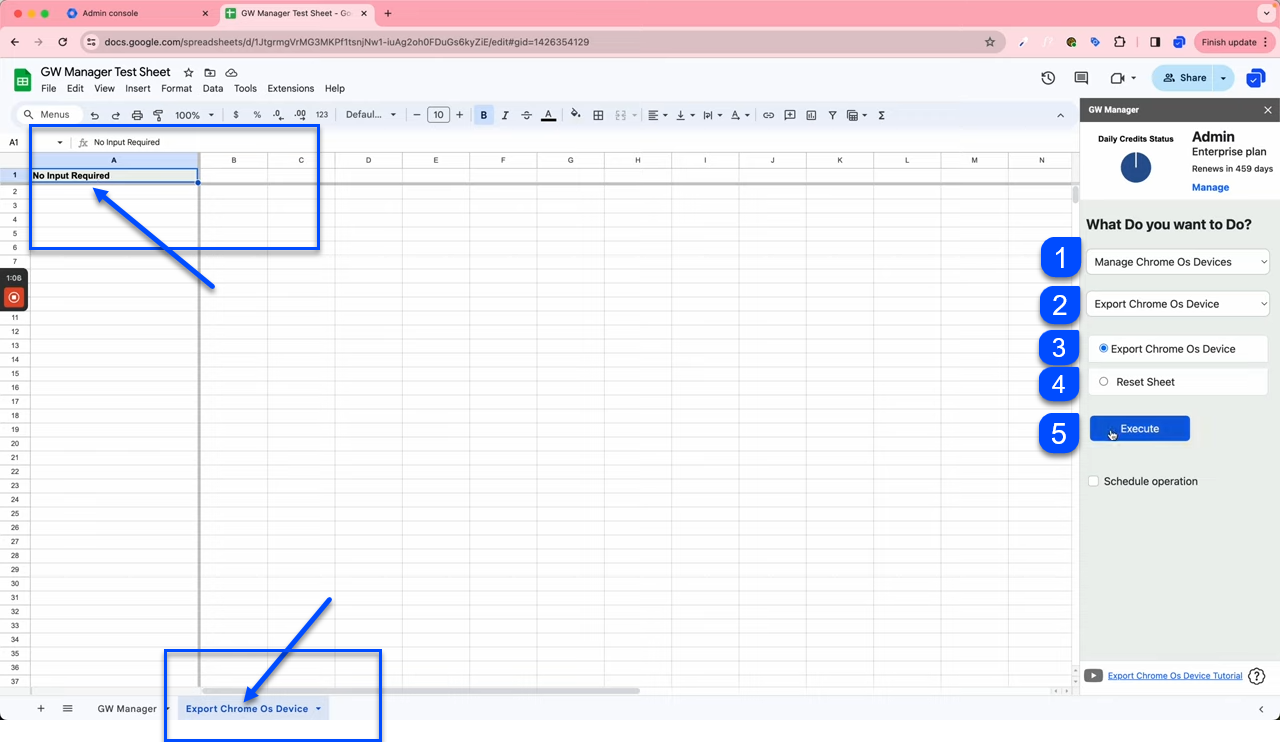
Task: Open the GW Manager help question icon
Action: 1257,676
